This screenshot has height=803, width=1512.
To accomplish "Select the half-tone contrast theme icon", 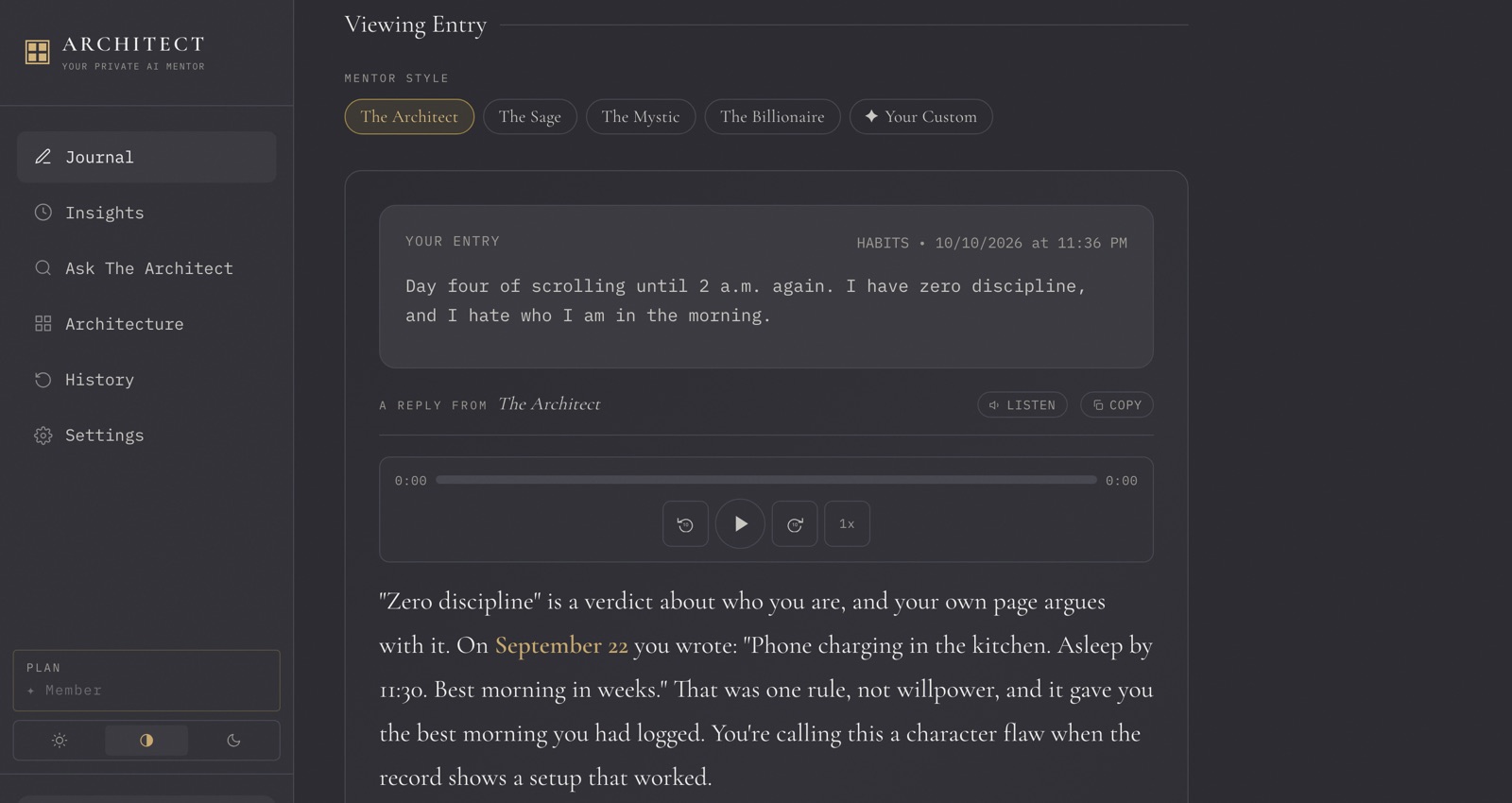I will [146, 741].
